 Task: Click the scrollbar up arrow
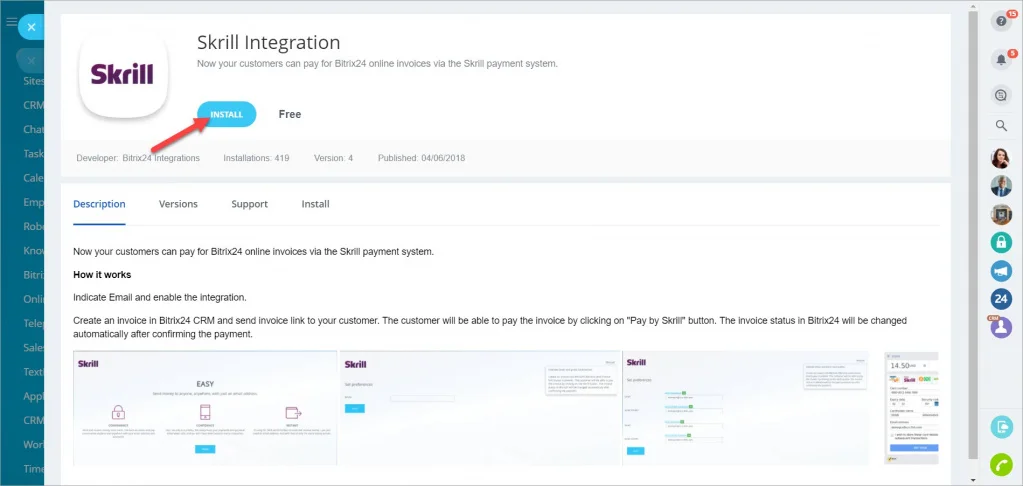[x=972, y=5]
